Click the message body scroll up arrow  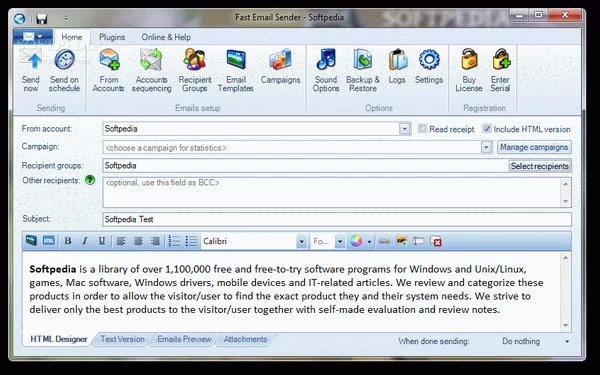[566, 258]
